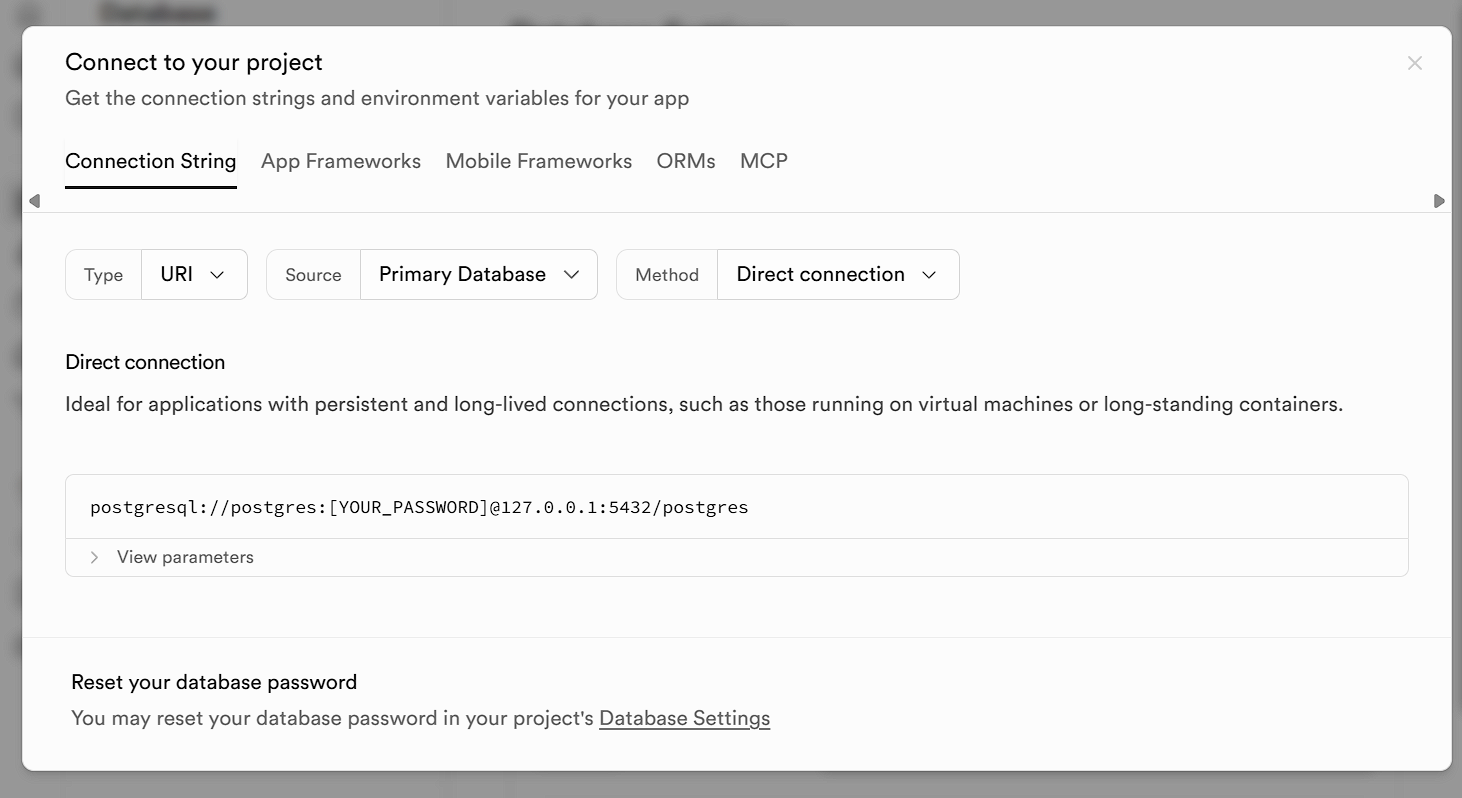1462x798 pixels.
Task: Open the Direct connection method dropdown
Action: coord(837,274)
